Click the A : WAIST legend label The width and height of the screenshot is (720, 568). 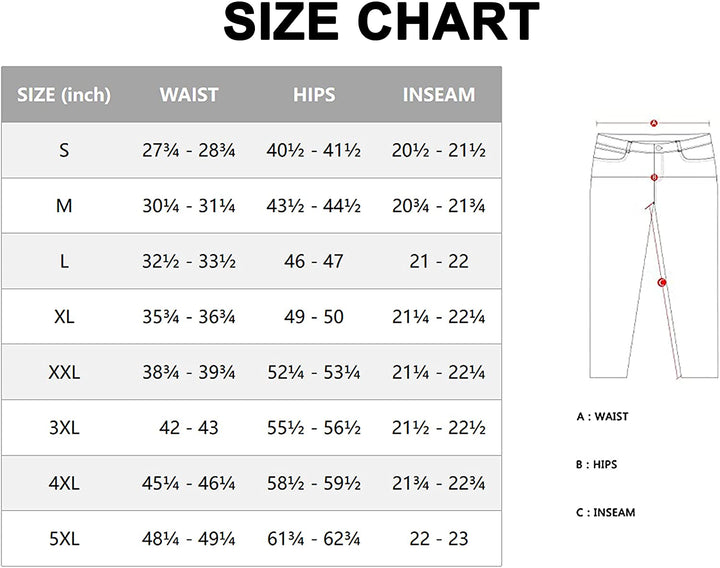(x=603, y=416)
